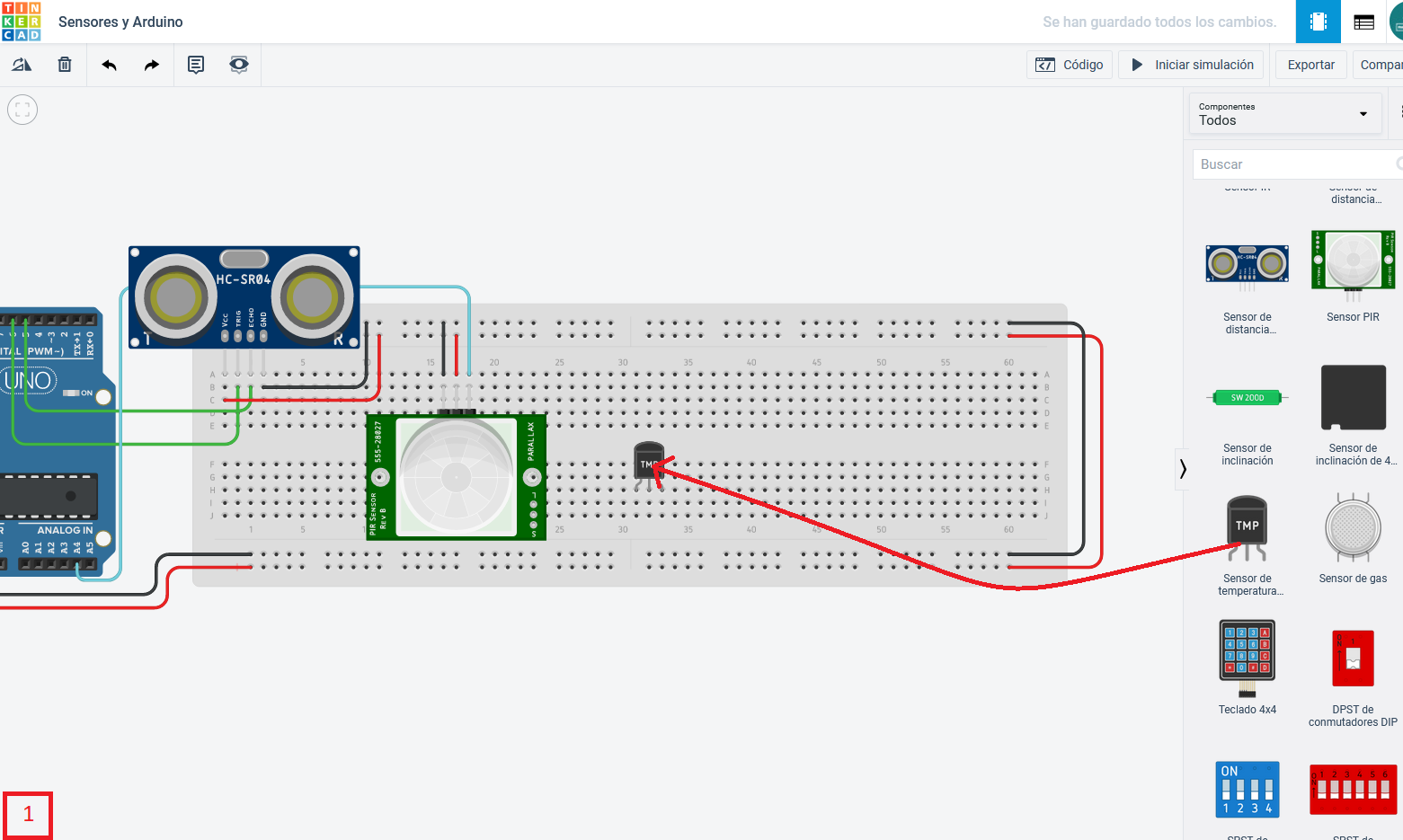Select the Sensor PIR component thumbnail
This screenshot has width=1403, height=840.
(1353, 261)
